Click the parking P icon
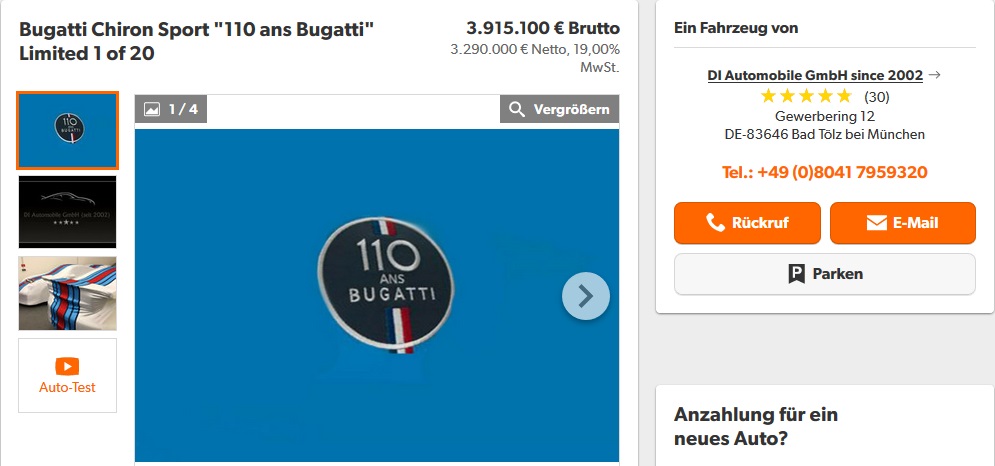The image size is (995, 466). (796, 274)
